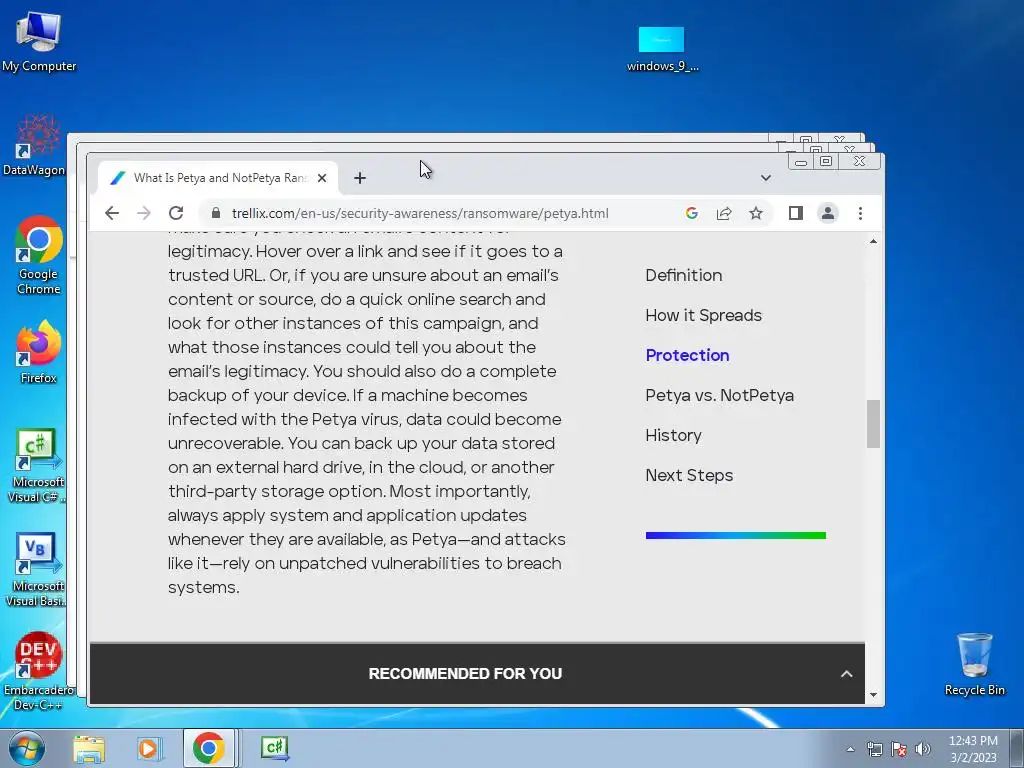
Task: Open network tray icon
Action: tap(874, 749)
